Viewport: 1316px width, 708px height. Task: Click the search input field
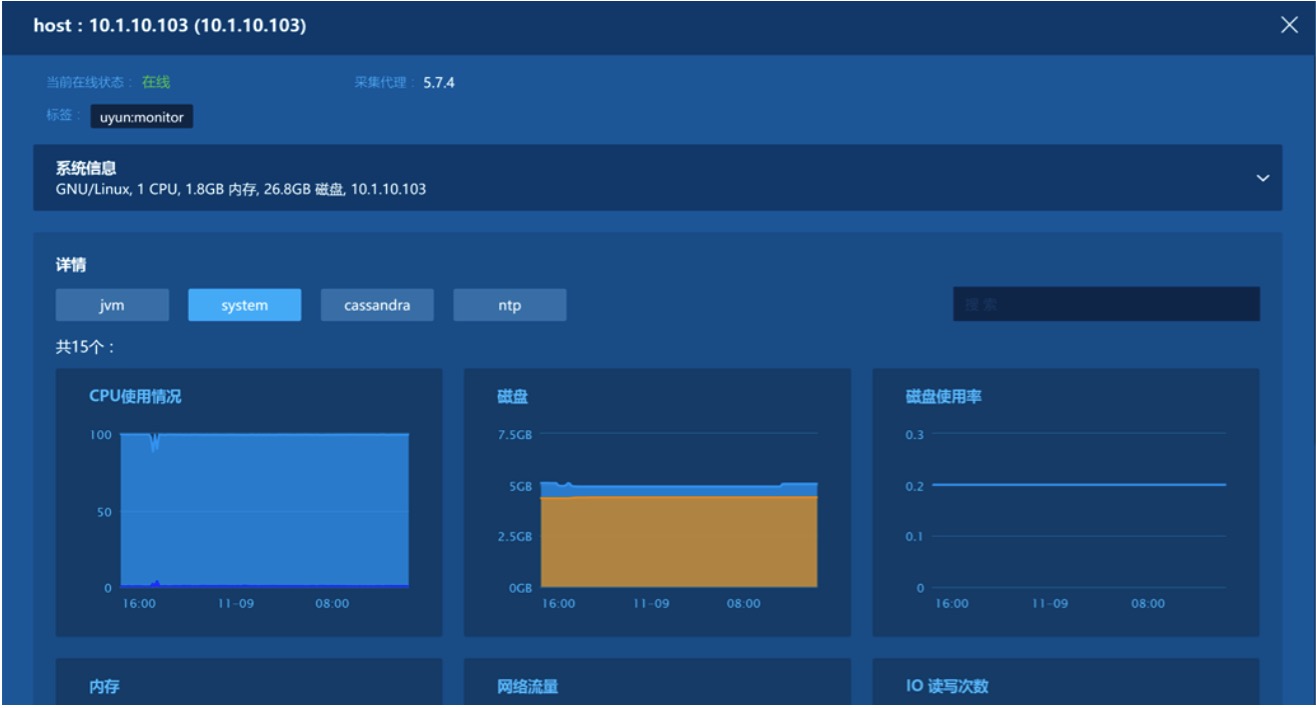(x=1106, y=305)
